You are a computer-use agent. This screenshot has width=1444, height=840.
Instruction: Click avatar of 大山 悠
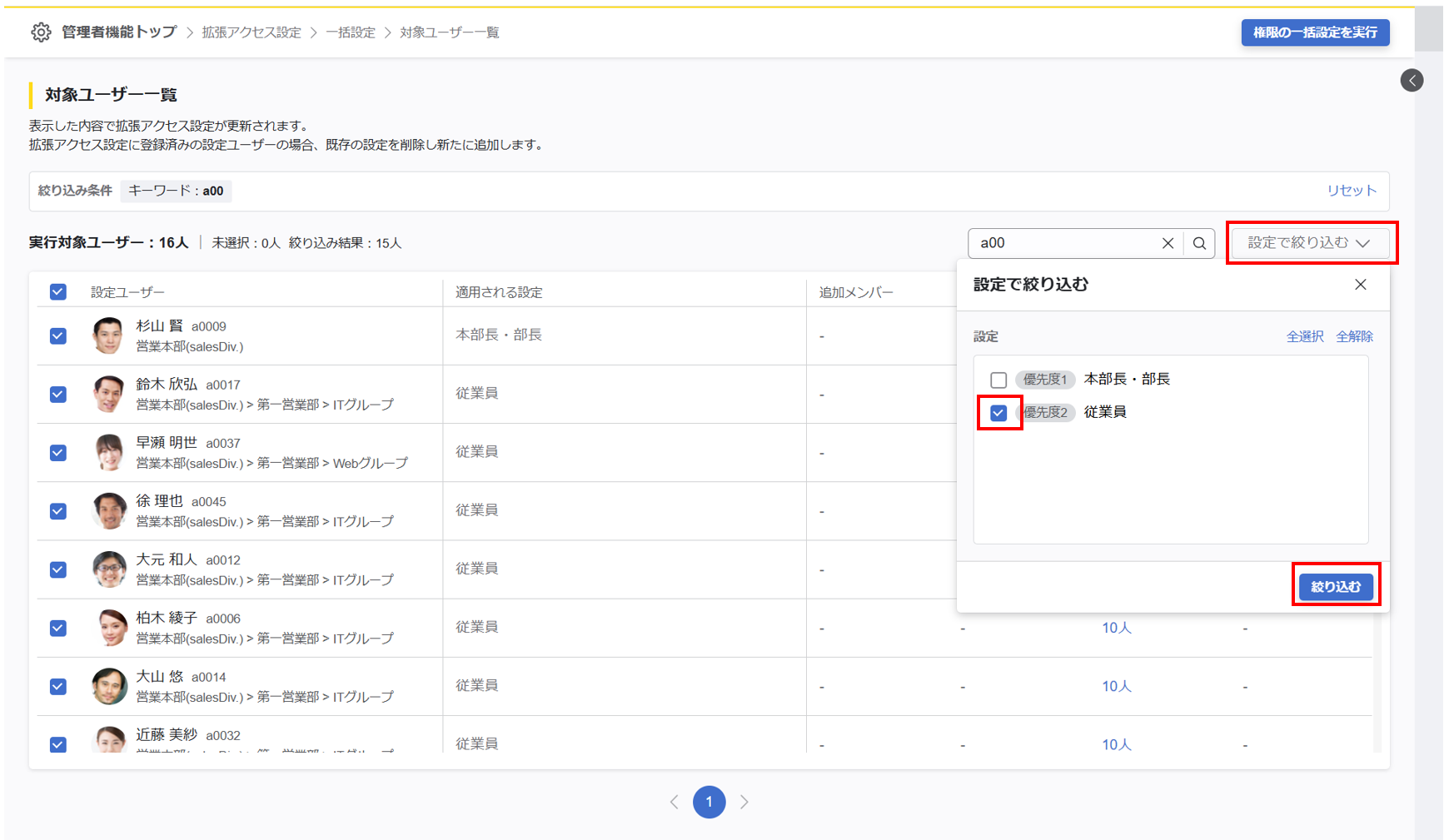tap(109, 686)
